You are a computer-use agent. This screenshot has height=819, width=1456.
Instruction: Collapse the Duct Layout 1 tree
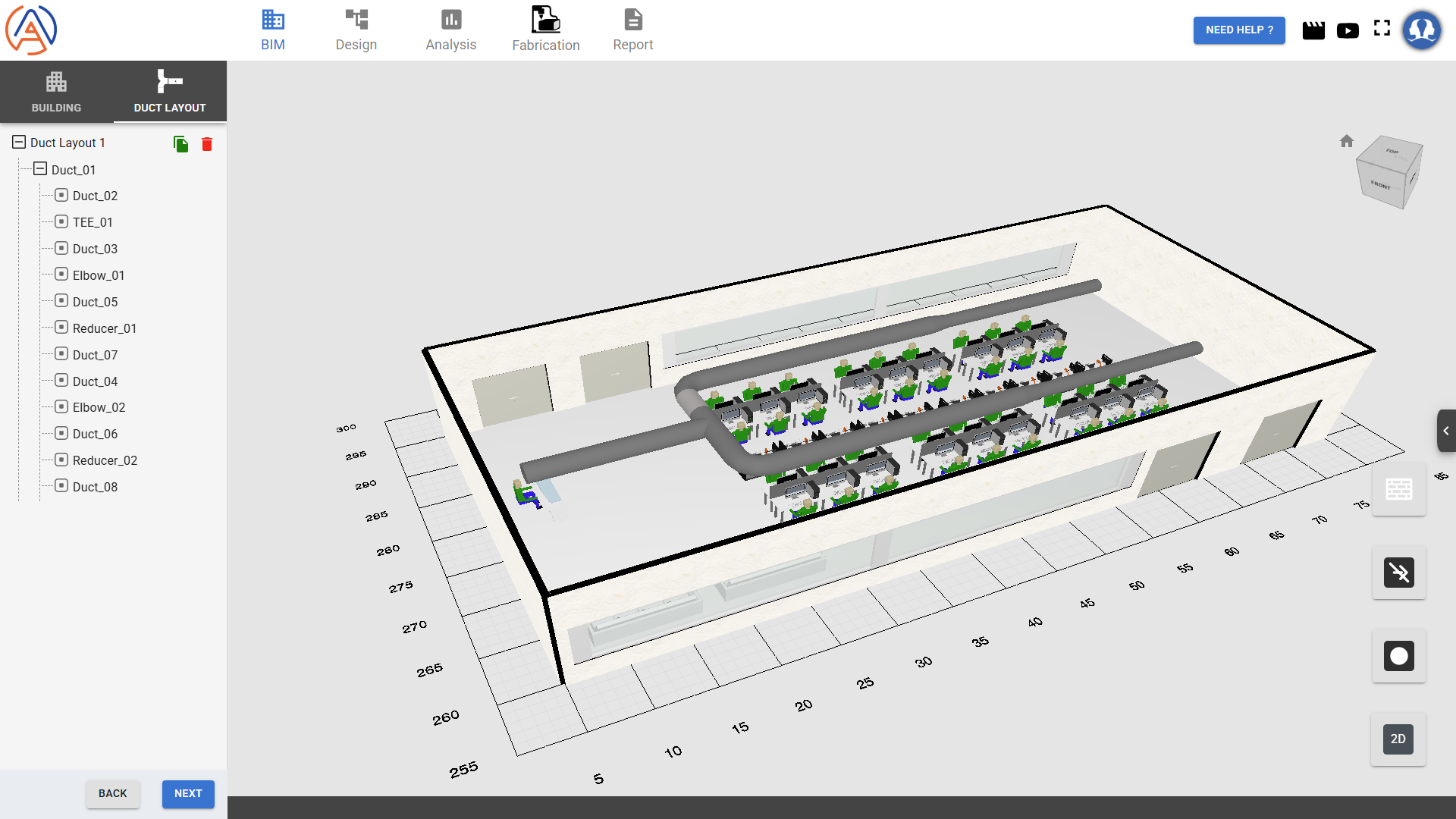[17, 142]
